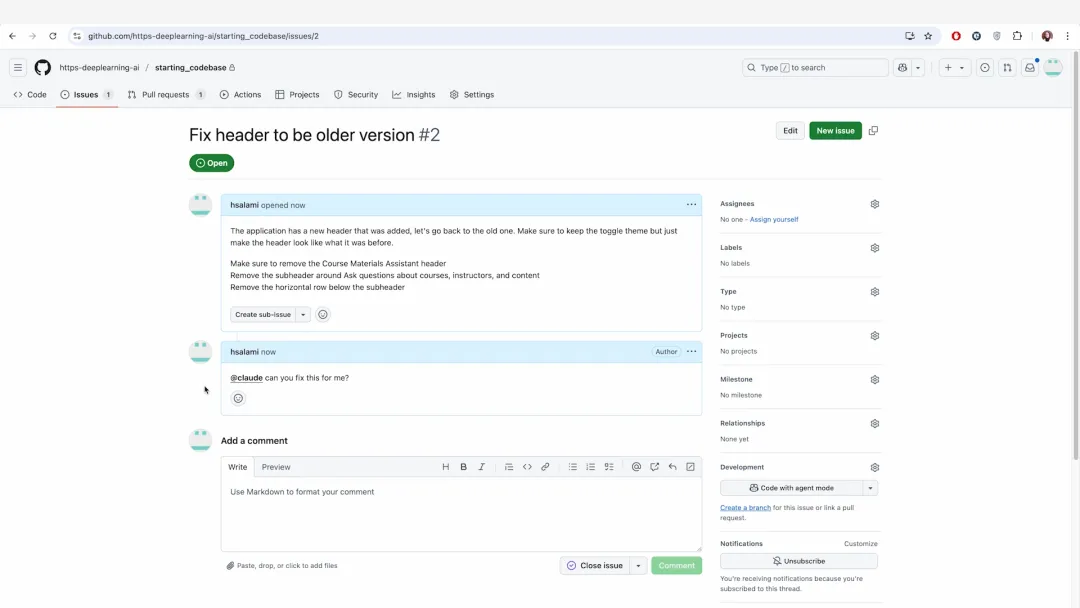1080x608 pixels.
Task: Open the Pull requests tab
Action: [164, 94]
